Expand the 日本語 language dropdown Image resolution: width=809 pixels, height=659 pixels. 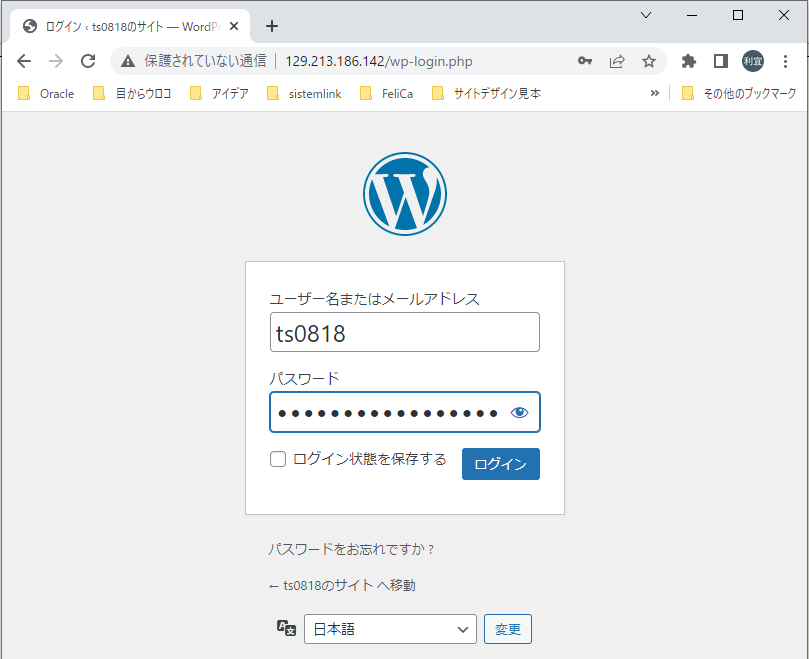[x=390, y=629]
